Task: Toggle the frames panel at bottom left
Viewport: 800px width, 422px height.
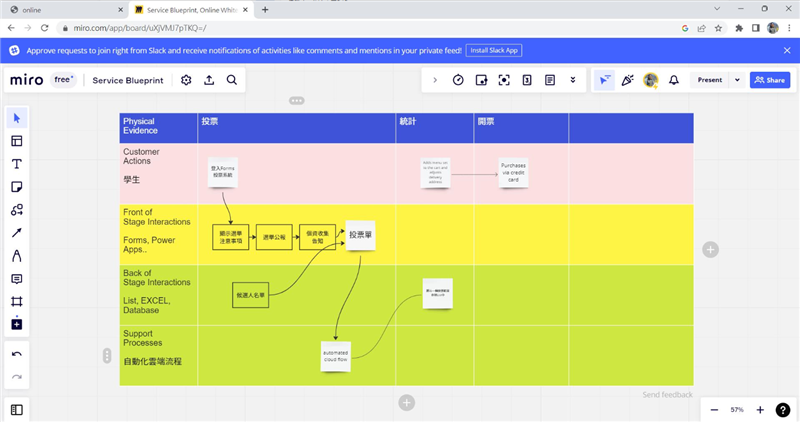Action: coord(17,409)
